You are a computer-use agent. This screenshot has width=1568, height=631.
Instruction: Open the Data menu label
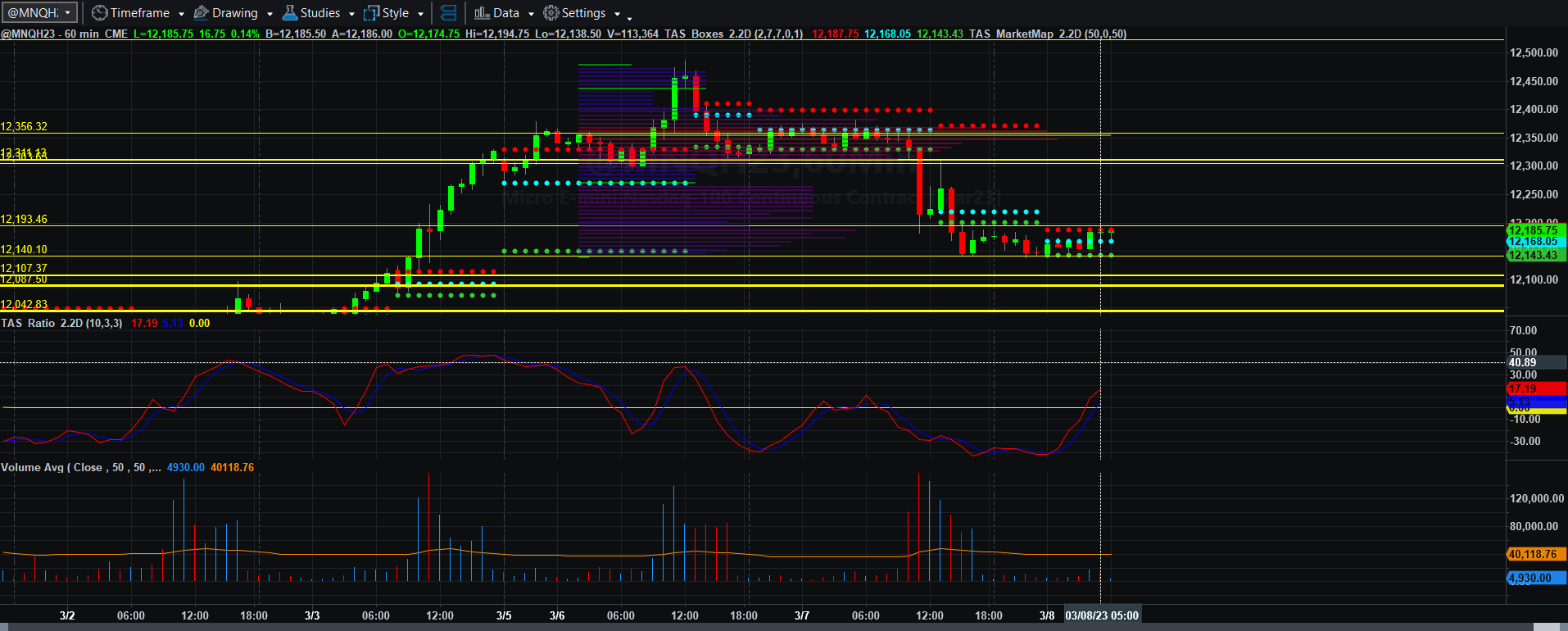click(x=506, y=13)
